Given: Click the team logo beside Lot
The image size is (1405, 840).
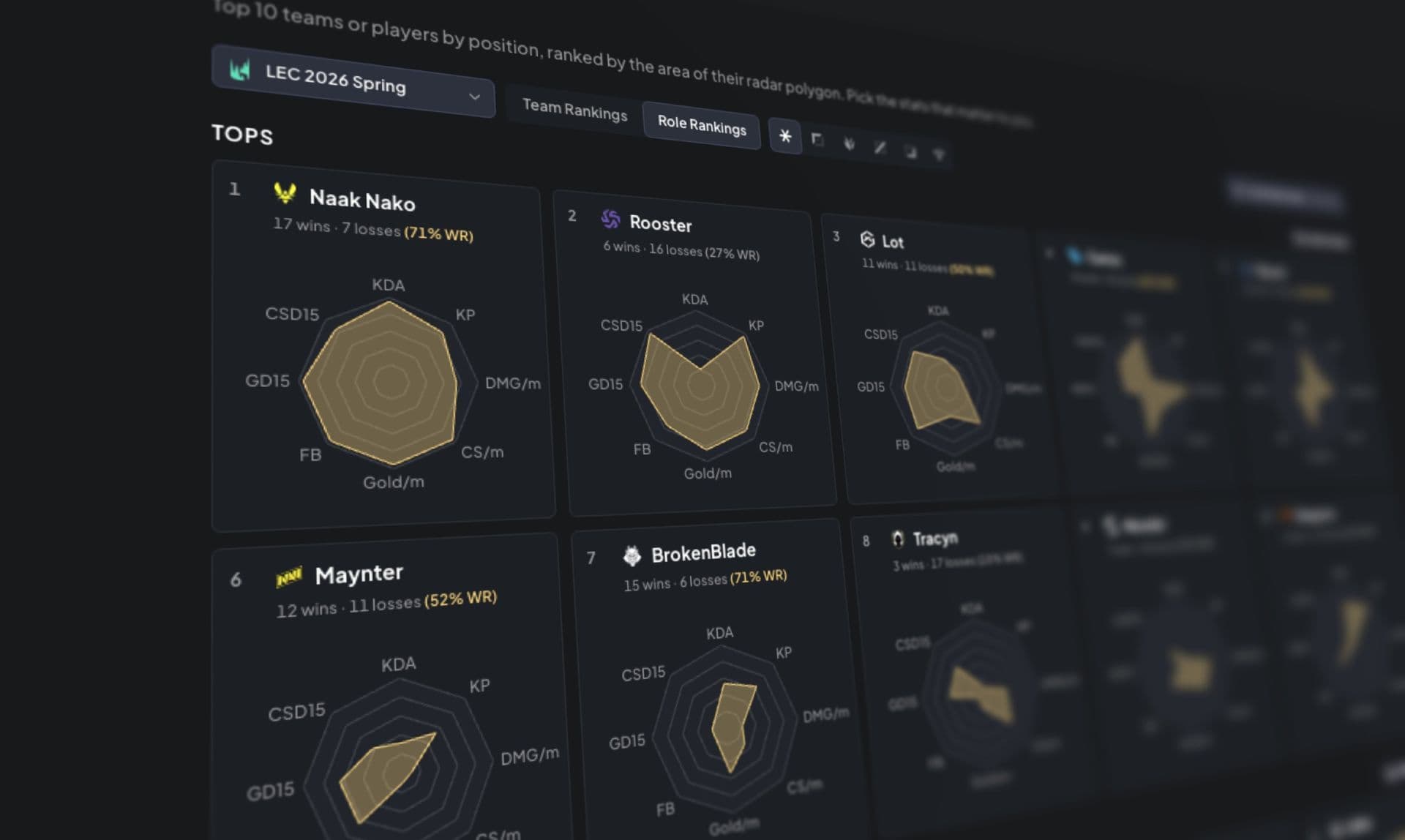Looking at the screenshot, I should coord(867,239).
